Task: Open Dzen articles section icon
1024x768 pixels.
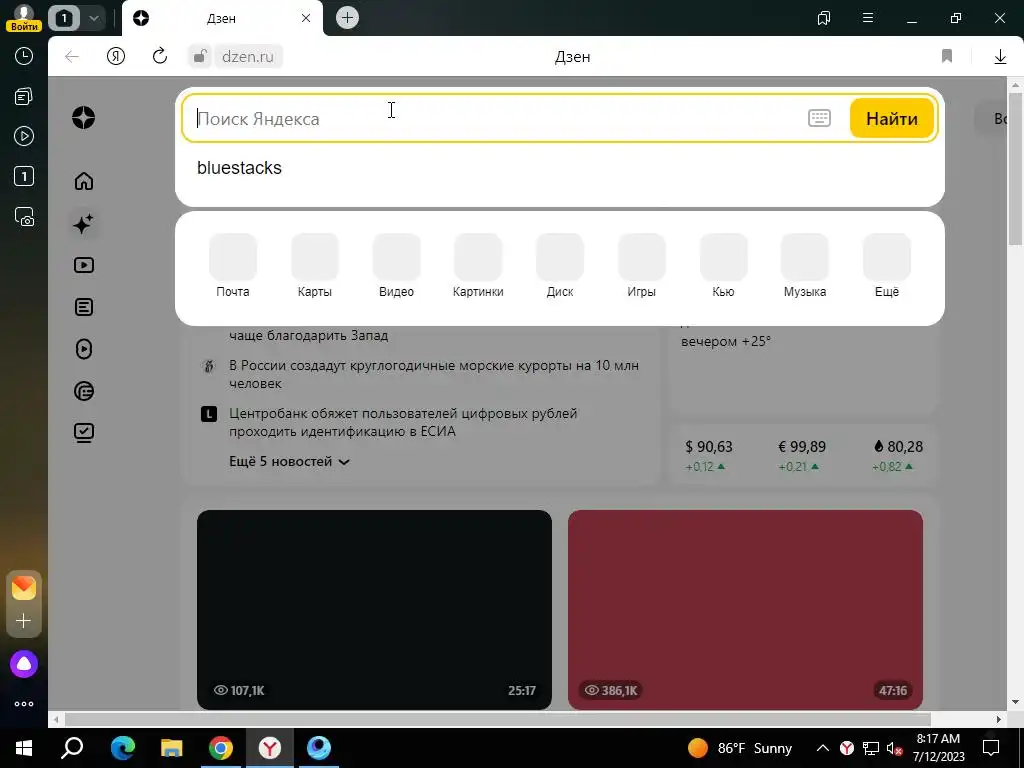Action: [84, 307]
